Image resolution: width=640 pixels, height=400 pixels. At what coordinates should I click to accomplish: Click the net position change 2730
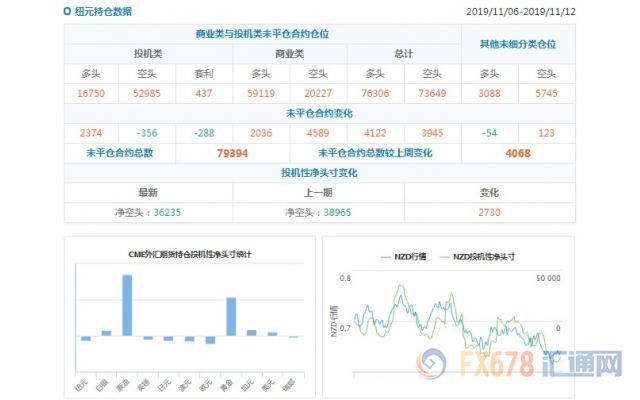click(x=489, y=213)
